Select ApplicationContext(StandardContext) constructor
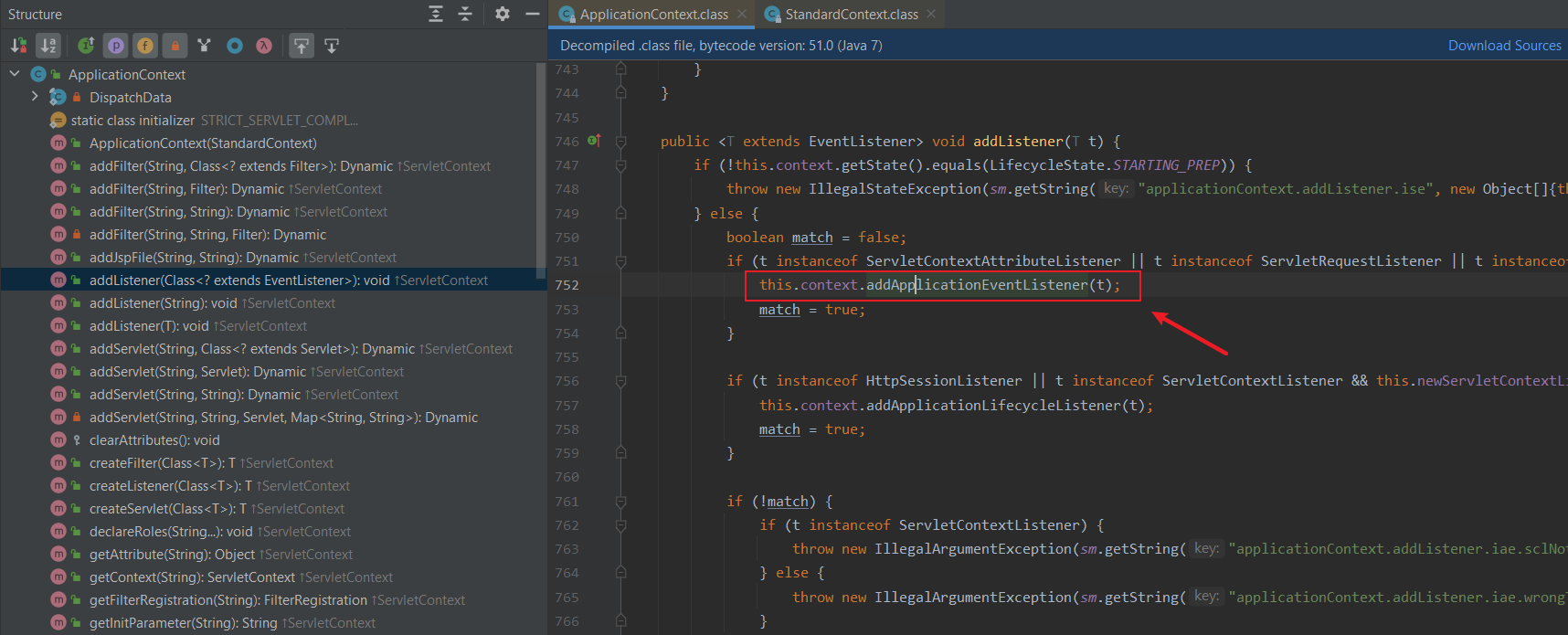Viewport: 1568px width, 635px height. click(x=203, y=143)
